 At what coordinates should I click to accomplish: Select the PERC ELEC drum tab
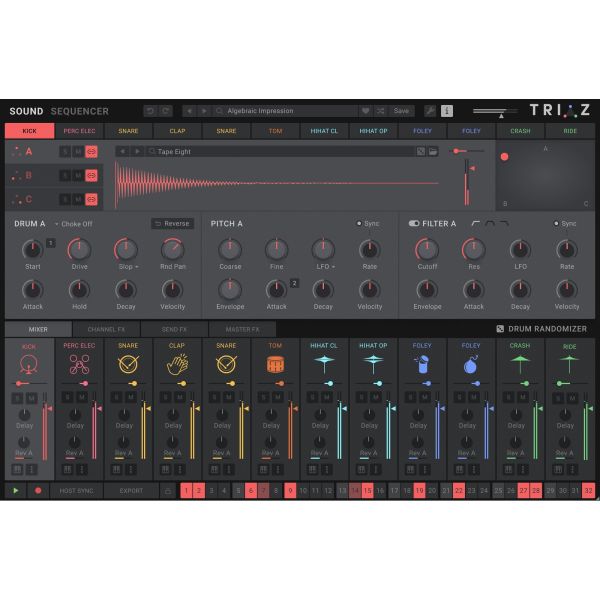[79, 131]
